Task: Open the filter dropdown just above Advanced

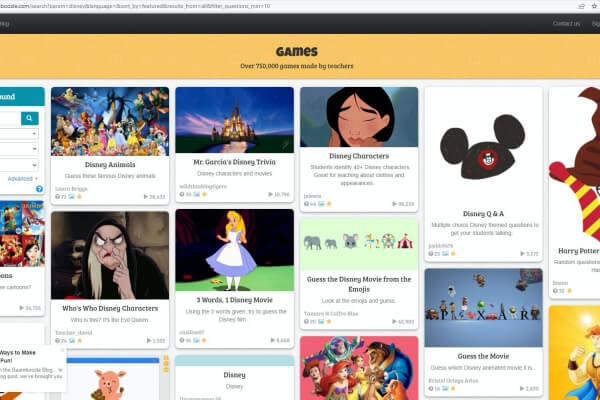Action: 19,165
